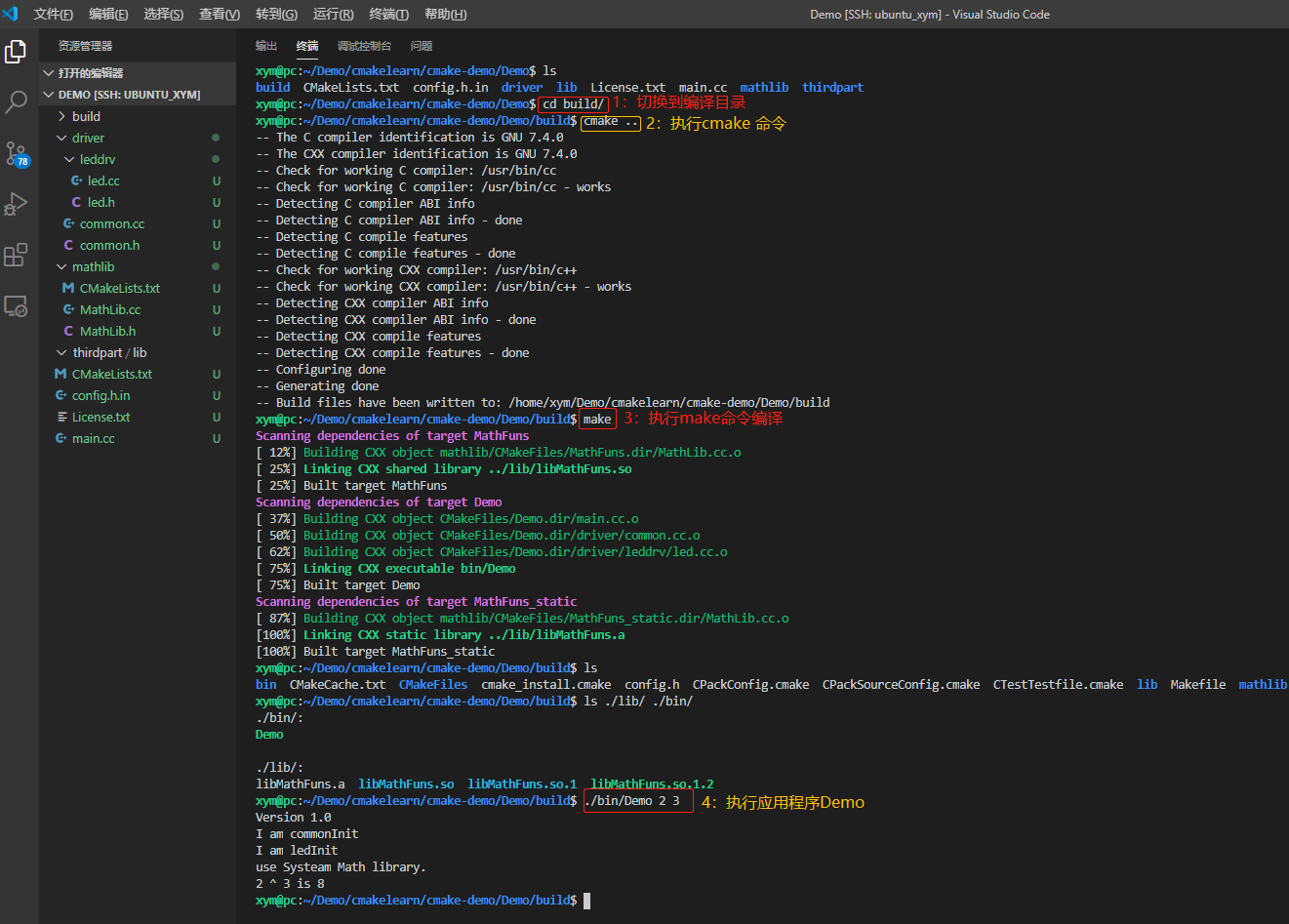Open the Extensions view

[16, 255]
